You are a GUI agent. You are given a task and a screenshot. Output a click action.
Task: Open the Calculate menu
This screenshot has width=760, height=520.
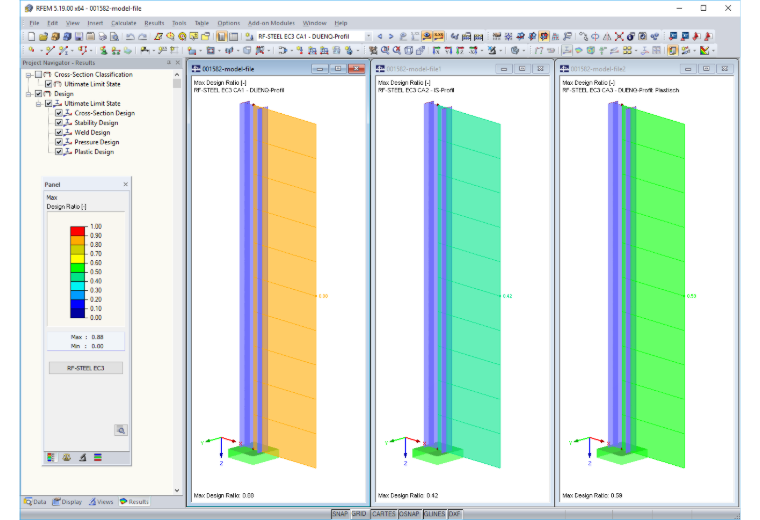pyautogui.click(x=124, y=23)
